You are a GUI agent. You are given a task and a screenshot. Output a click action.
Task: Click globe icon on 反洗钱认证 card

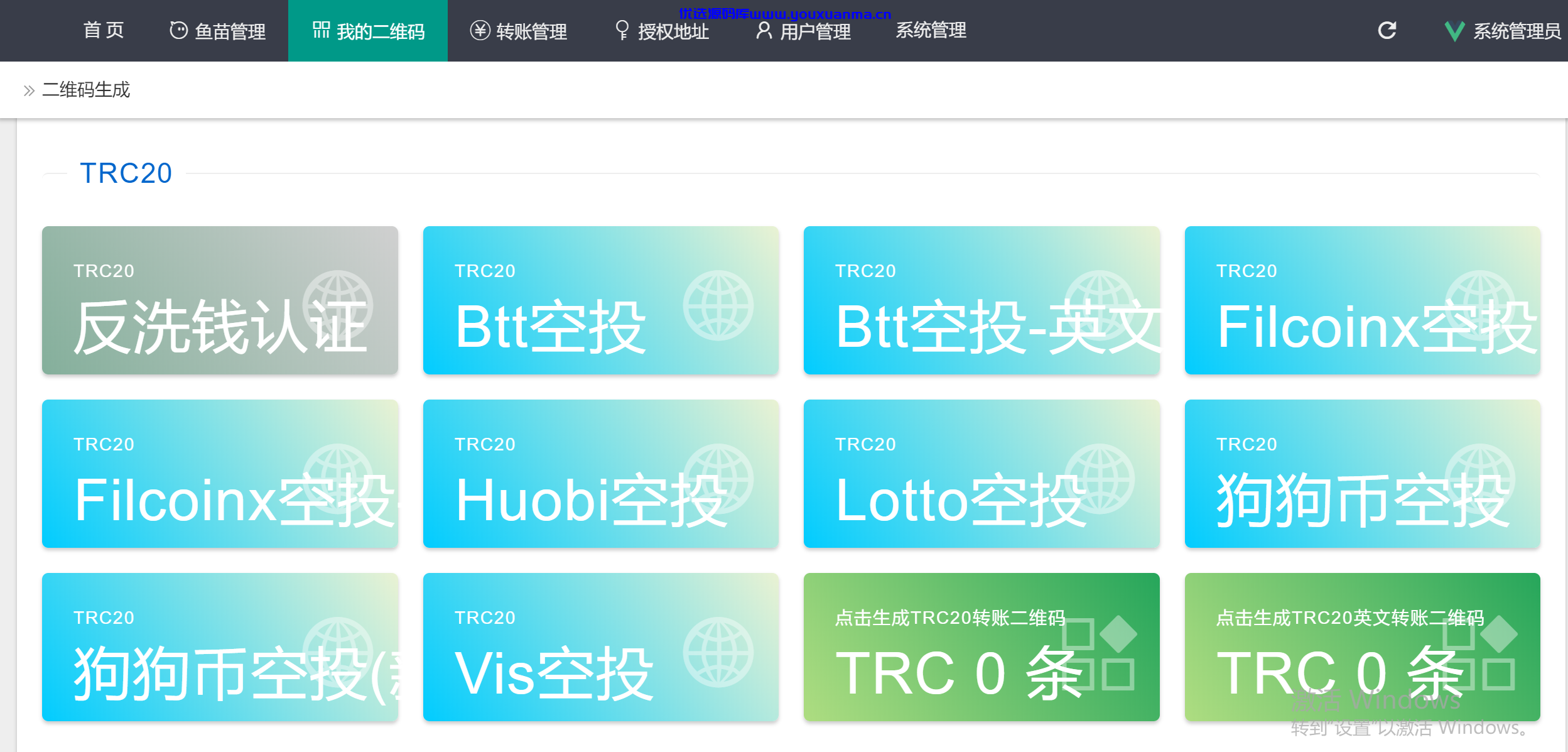(x=338, y=305)
